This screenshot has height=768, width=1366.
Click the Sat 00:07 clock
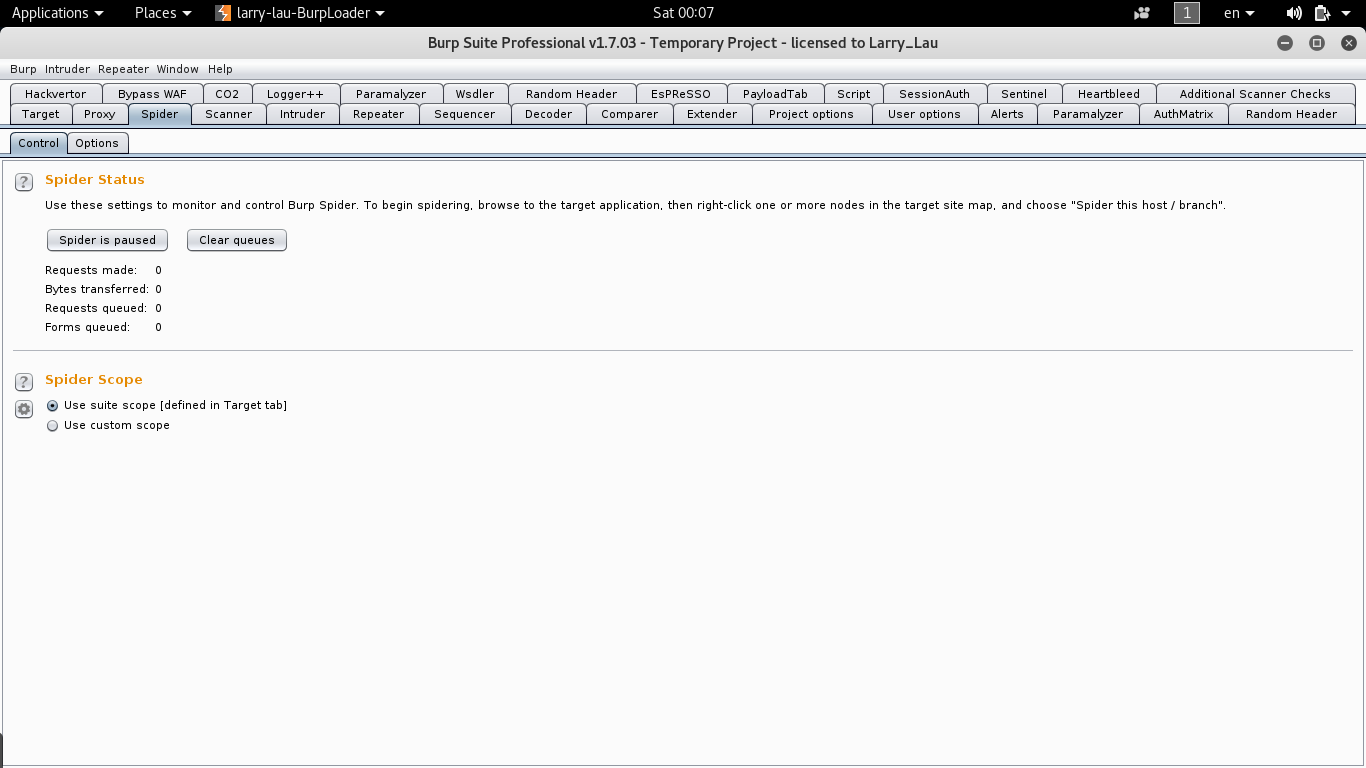[683, 13]
